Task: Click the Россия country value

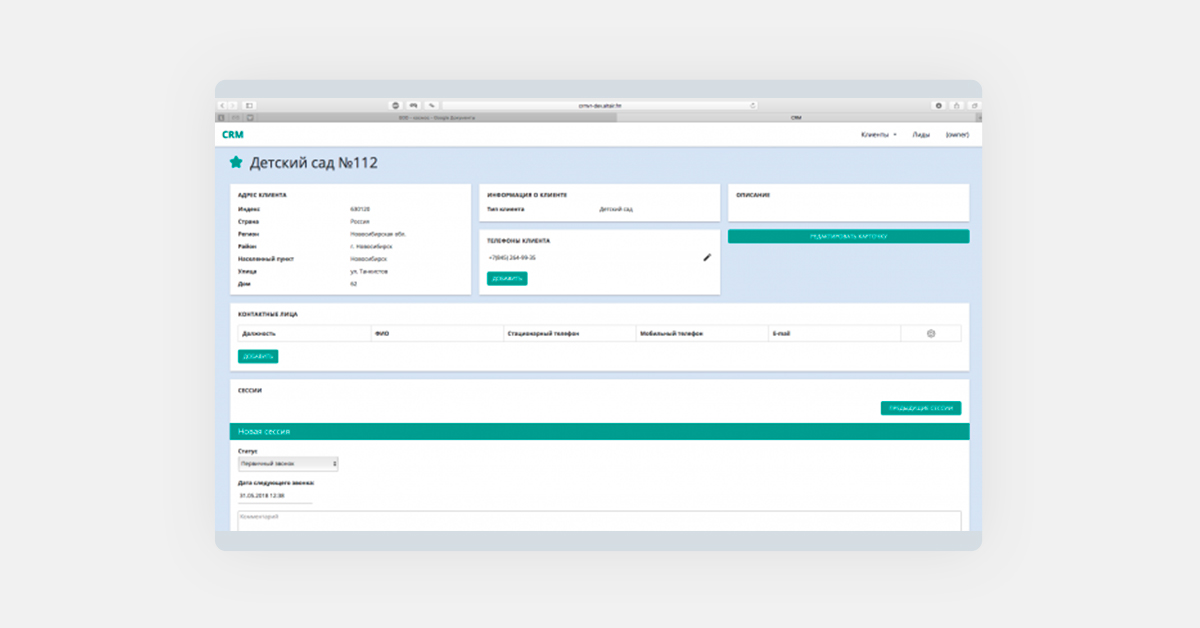Action: click(360, 221)
